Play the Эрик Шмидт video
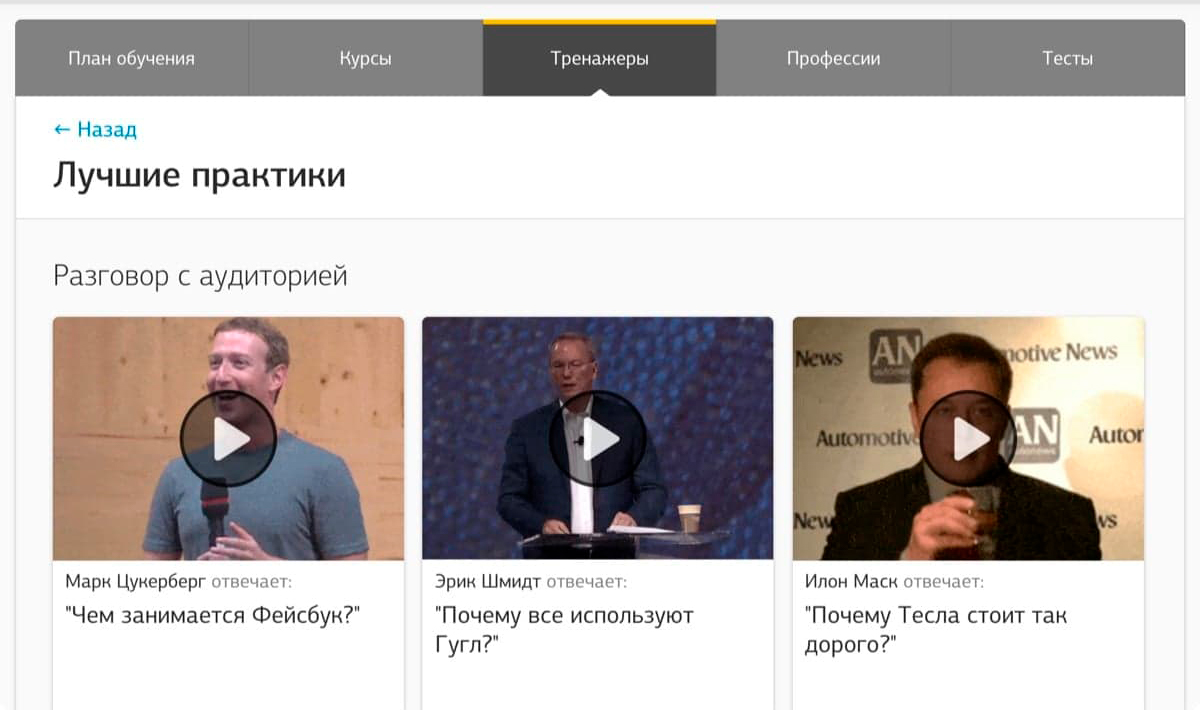The image size is (1200, 710). pyautogui.click(x=598, y=439)
